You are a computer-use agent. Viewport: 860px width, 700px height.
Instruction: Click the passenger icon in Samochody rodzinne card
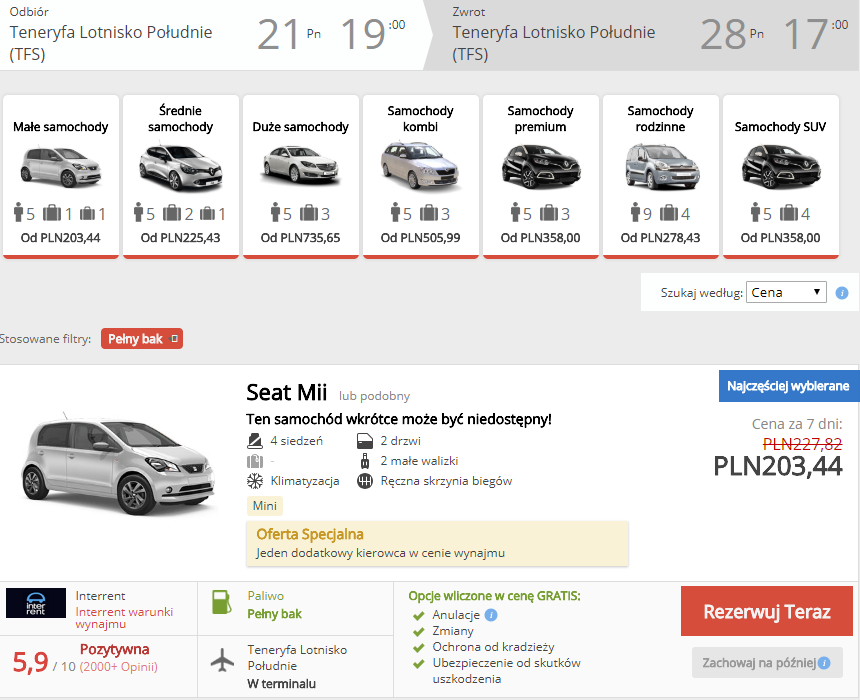[x=636, y=212]
